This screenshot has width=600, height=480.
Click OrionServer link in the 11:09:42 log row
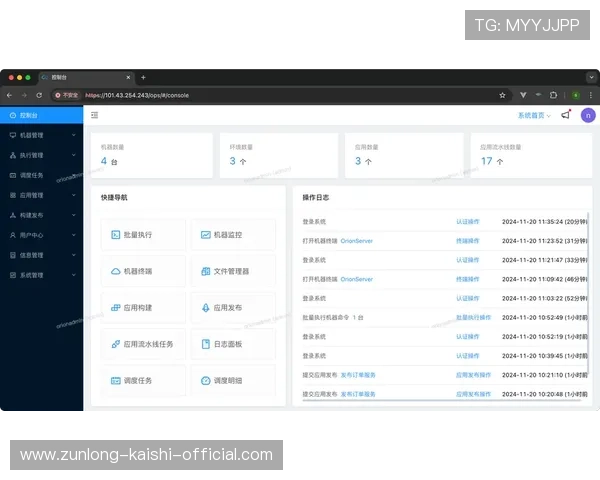pyautogui.click(x=357, y=279)
